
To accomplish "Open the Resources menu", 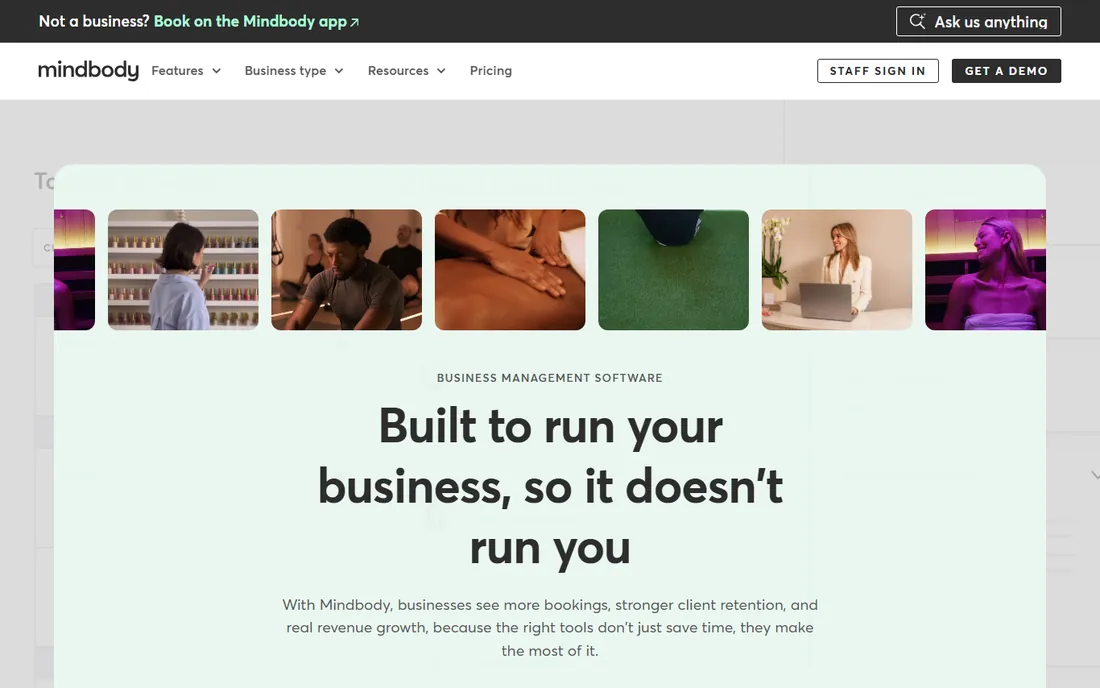I will pyautogui.click(x=407, y=71).
